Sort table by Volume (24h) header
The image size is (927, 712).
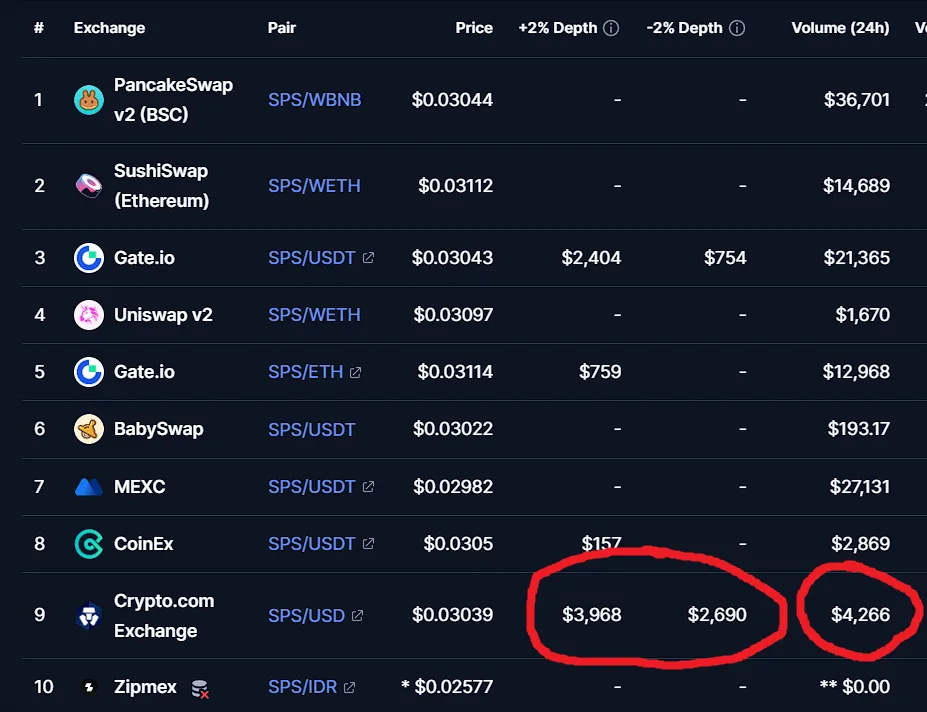click(840, 28)
